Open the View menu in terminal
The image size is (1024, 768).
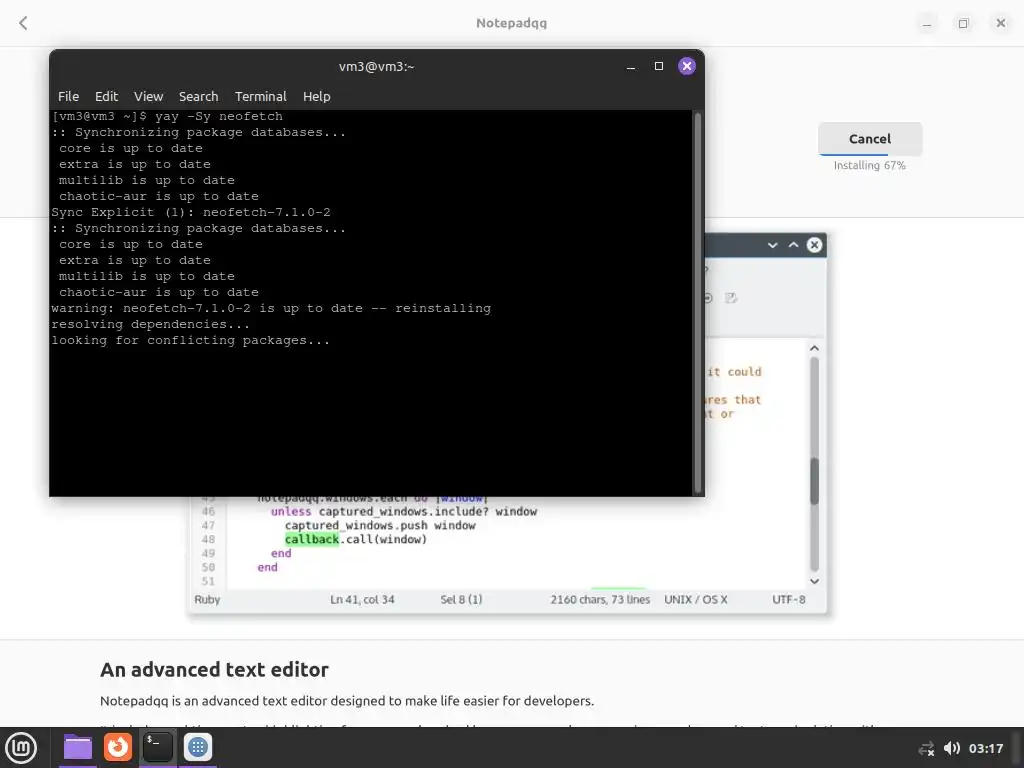pos(148,97)
